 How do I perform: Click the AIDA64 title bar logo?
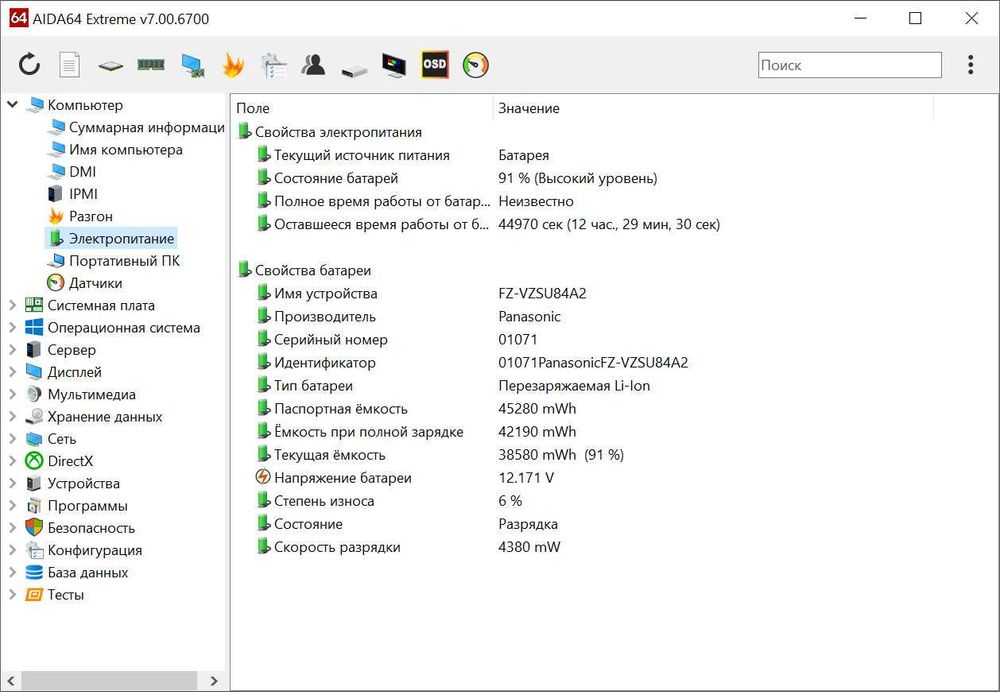[x=18, y=18]
